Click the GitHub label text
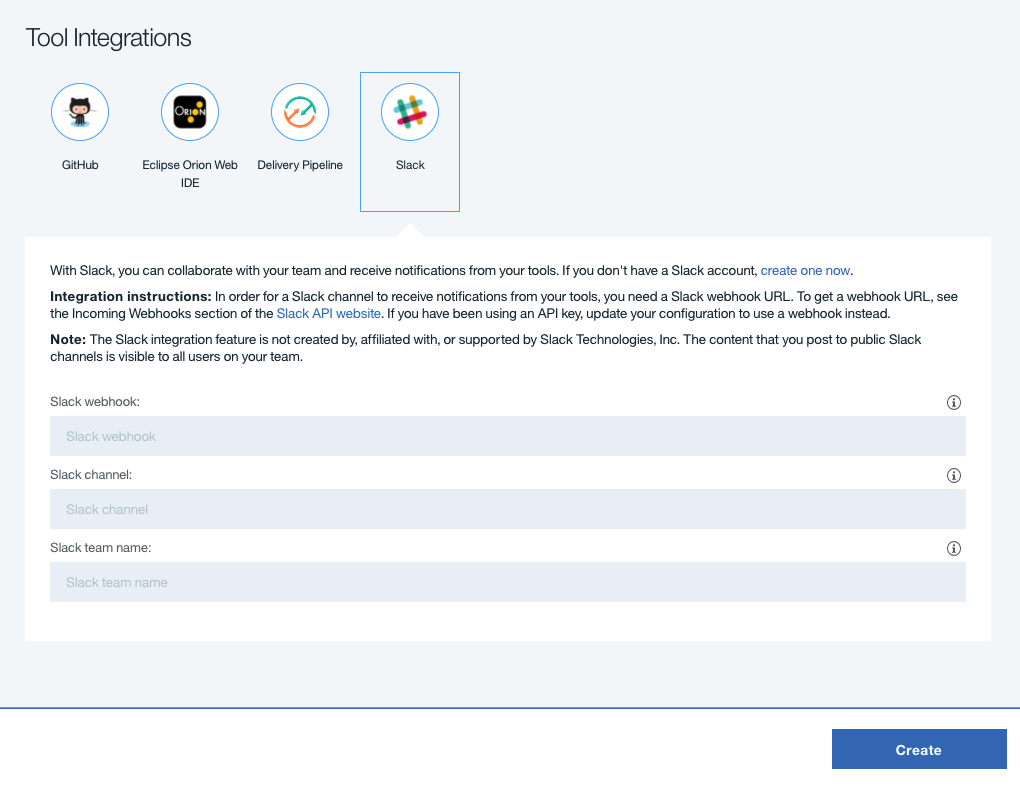This screenshot has width=1020, height=786. [80, 165]
